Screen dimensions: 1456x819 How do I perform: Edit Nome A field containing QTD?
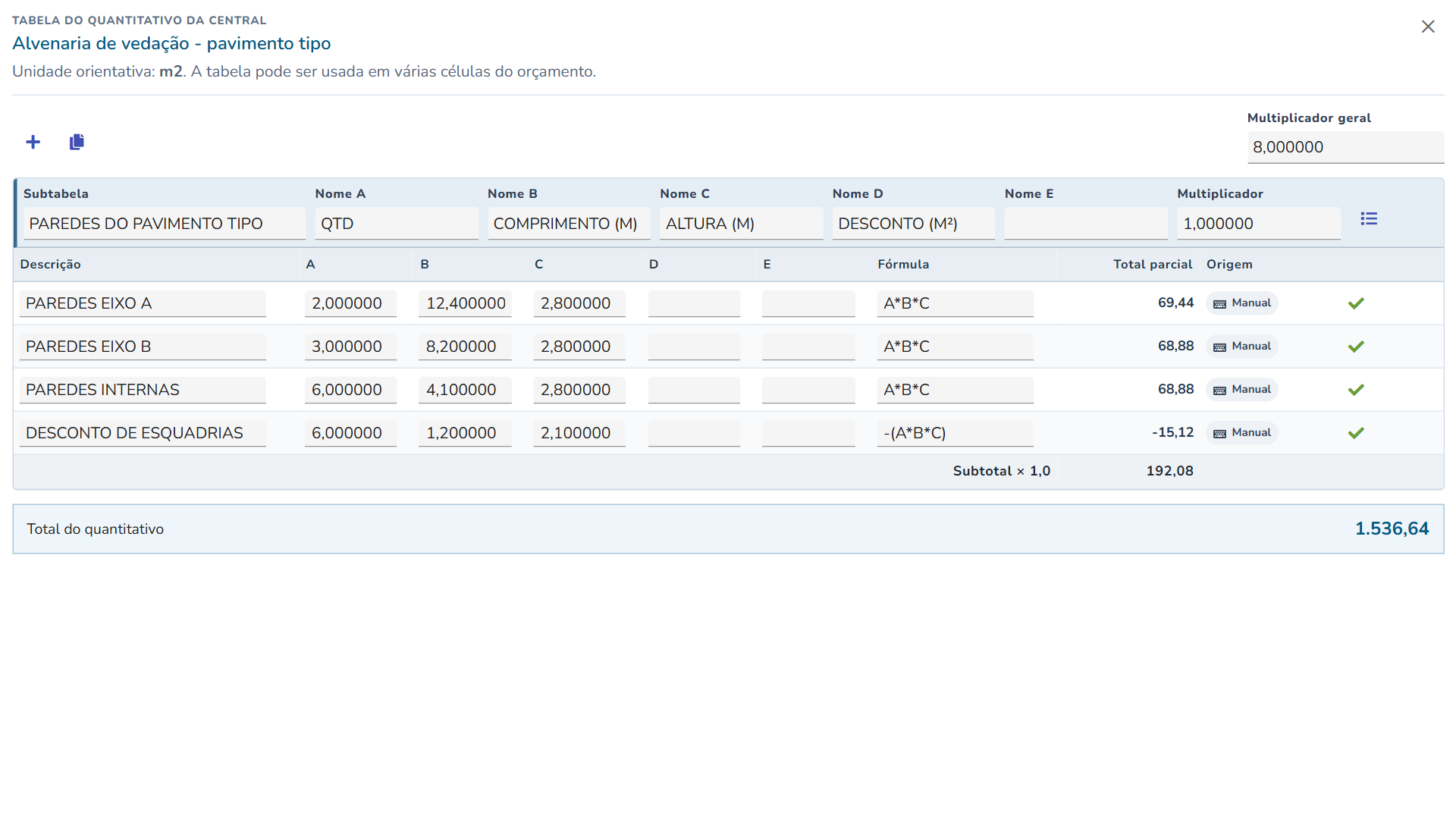point(397,224)
